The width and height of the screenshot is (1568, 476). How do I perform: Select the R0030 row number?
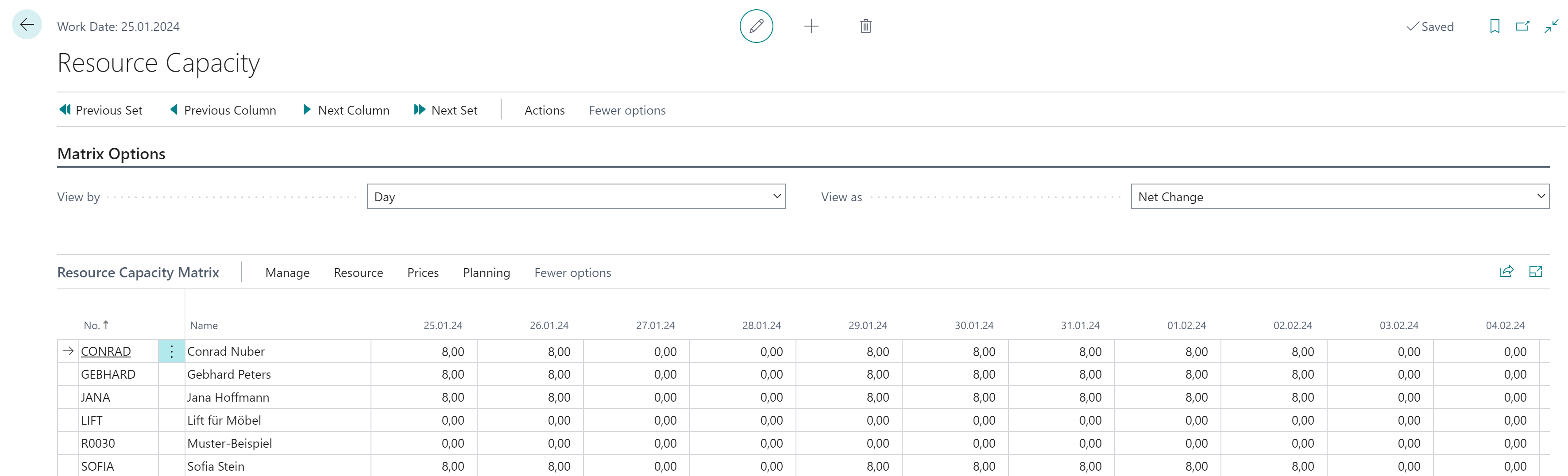pyautogui.click(x=98, y=444)
